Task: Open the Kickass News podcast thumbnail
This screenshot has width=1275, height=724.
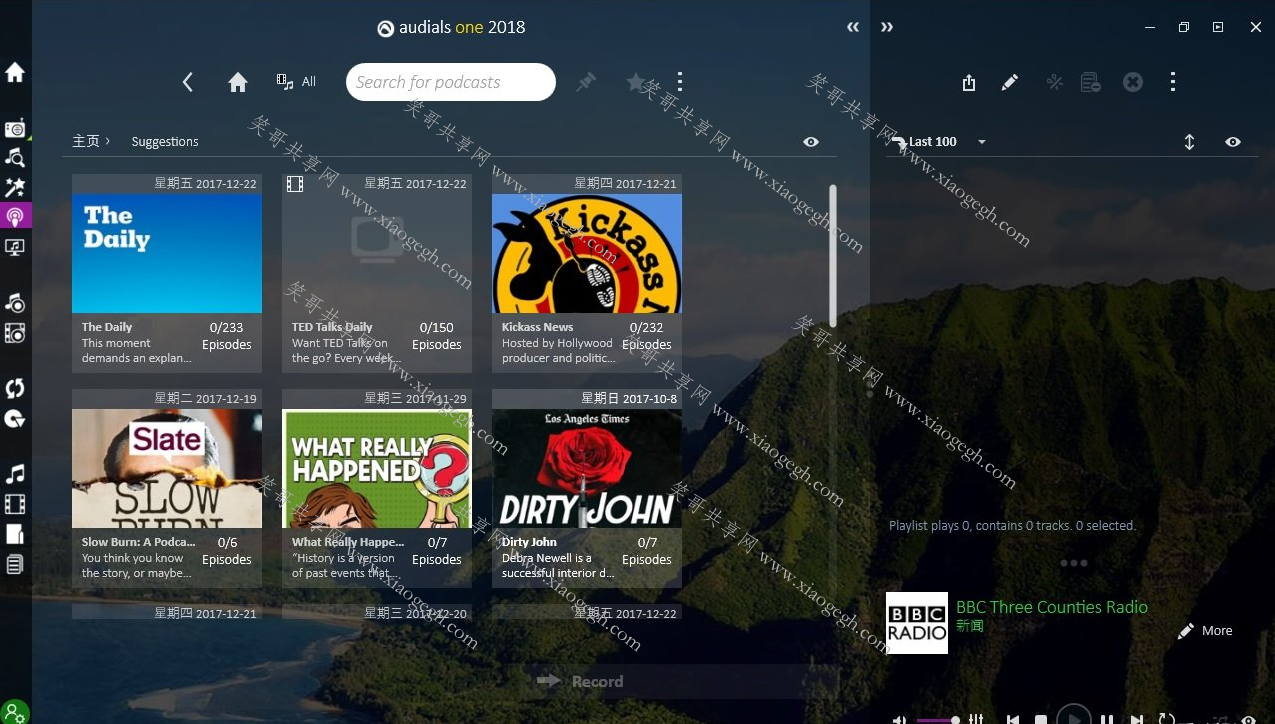Action: 587,253
